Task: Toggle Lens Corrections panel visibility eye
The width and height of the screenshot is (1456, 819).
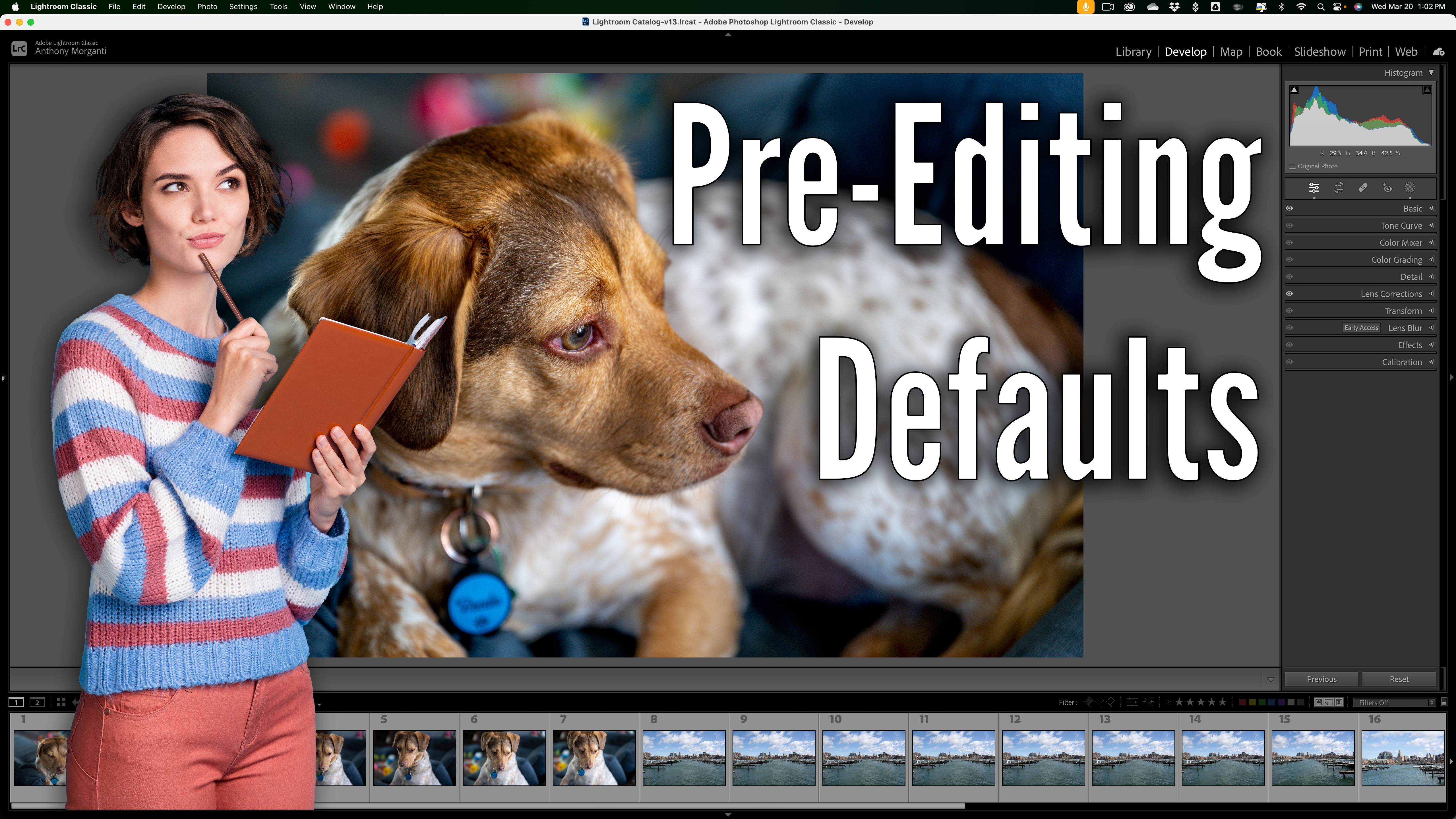Action: point(1289,294)
